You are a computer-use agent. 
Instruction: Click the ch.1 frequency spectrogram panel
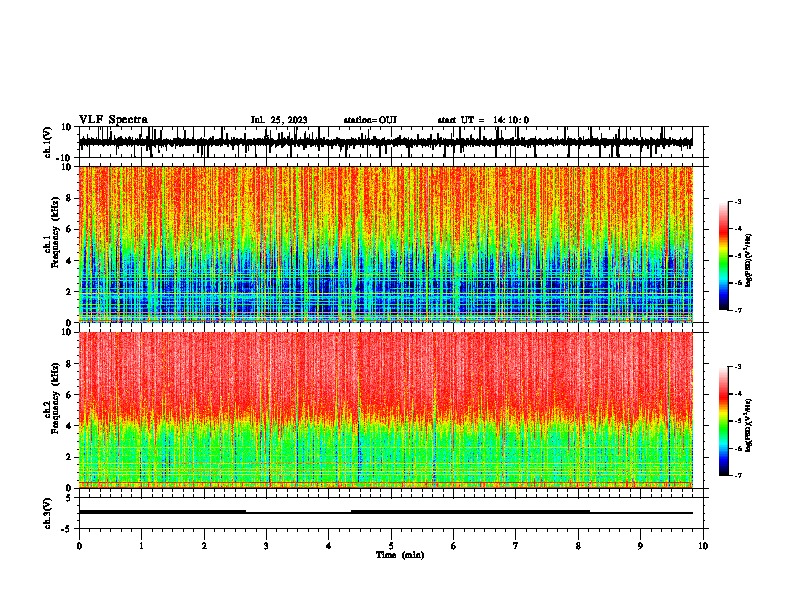[386, 244]
